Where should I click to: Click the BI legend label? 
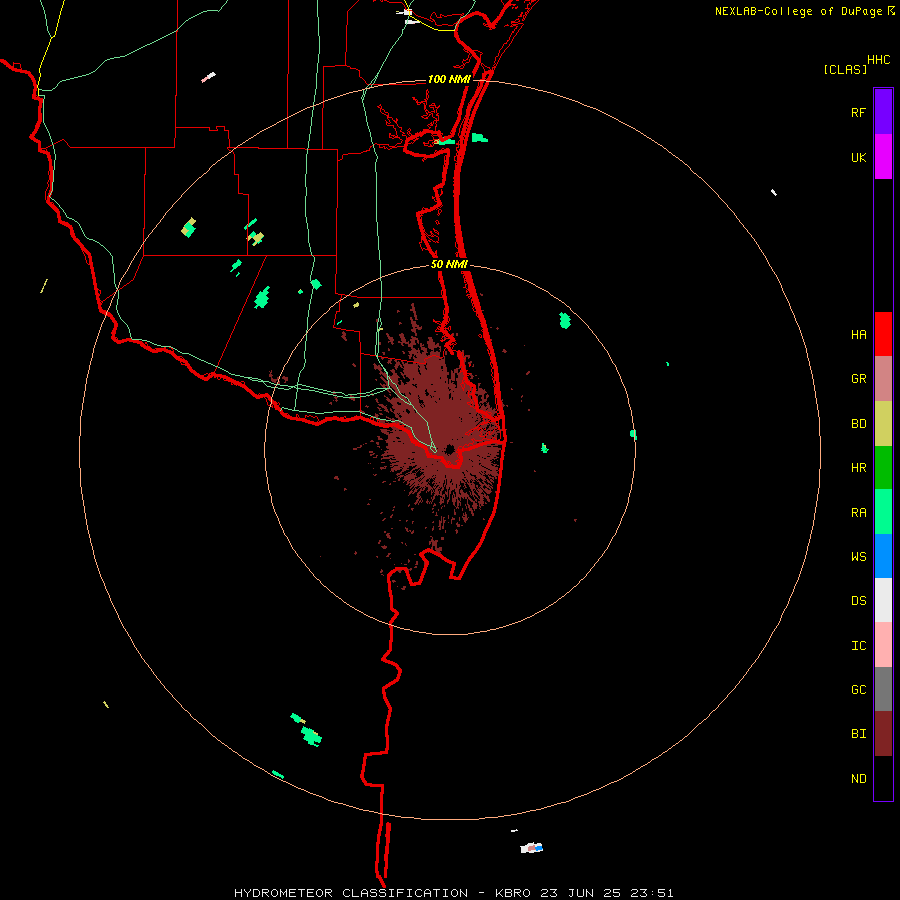[858, 734]
